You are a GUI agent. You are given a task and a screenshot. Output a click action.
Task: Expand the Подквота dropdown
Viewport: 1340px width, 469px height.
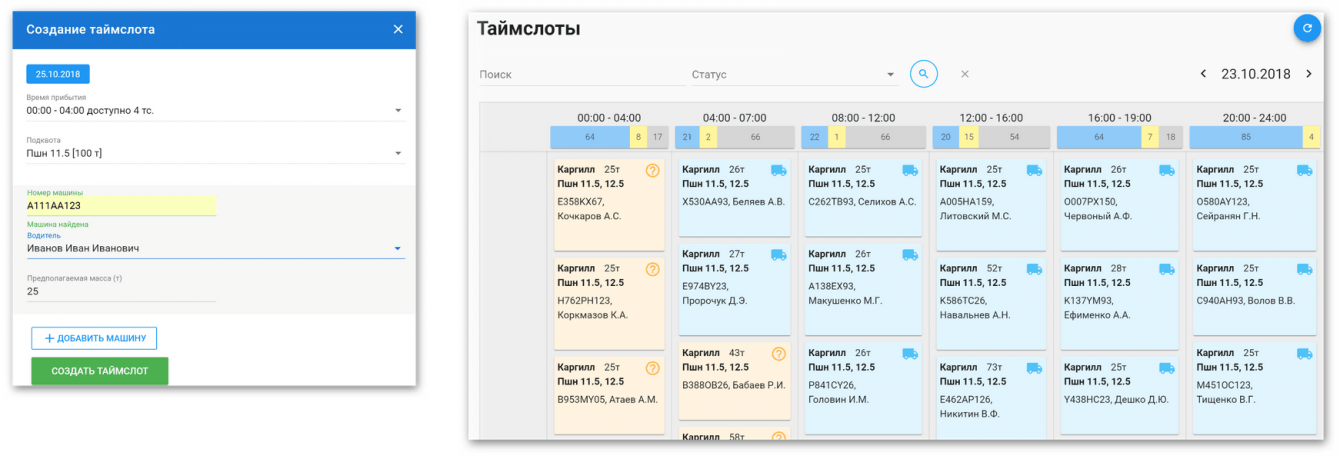215,153
